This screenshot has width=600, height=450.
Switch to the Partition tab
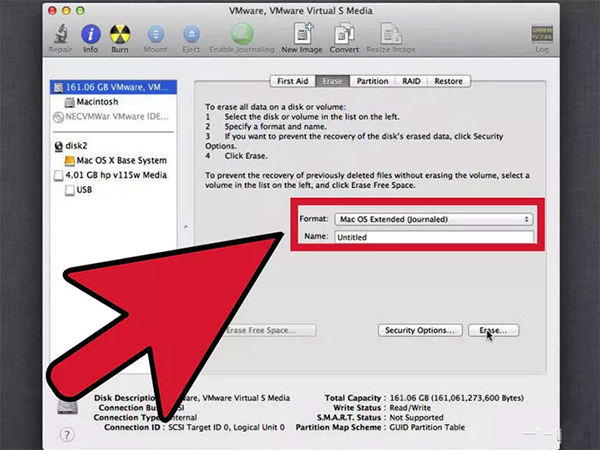372,81
